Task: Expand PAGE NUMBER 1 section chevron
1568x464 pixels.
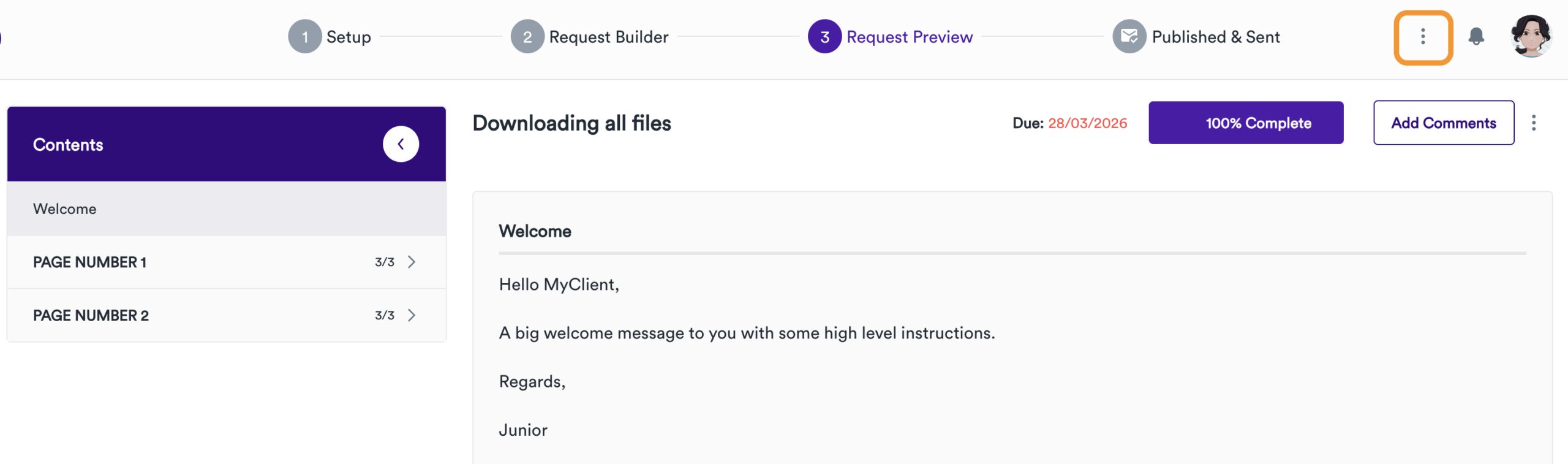Action: (x=412, y=262)
